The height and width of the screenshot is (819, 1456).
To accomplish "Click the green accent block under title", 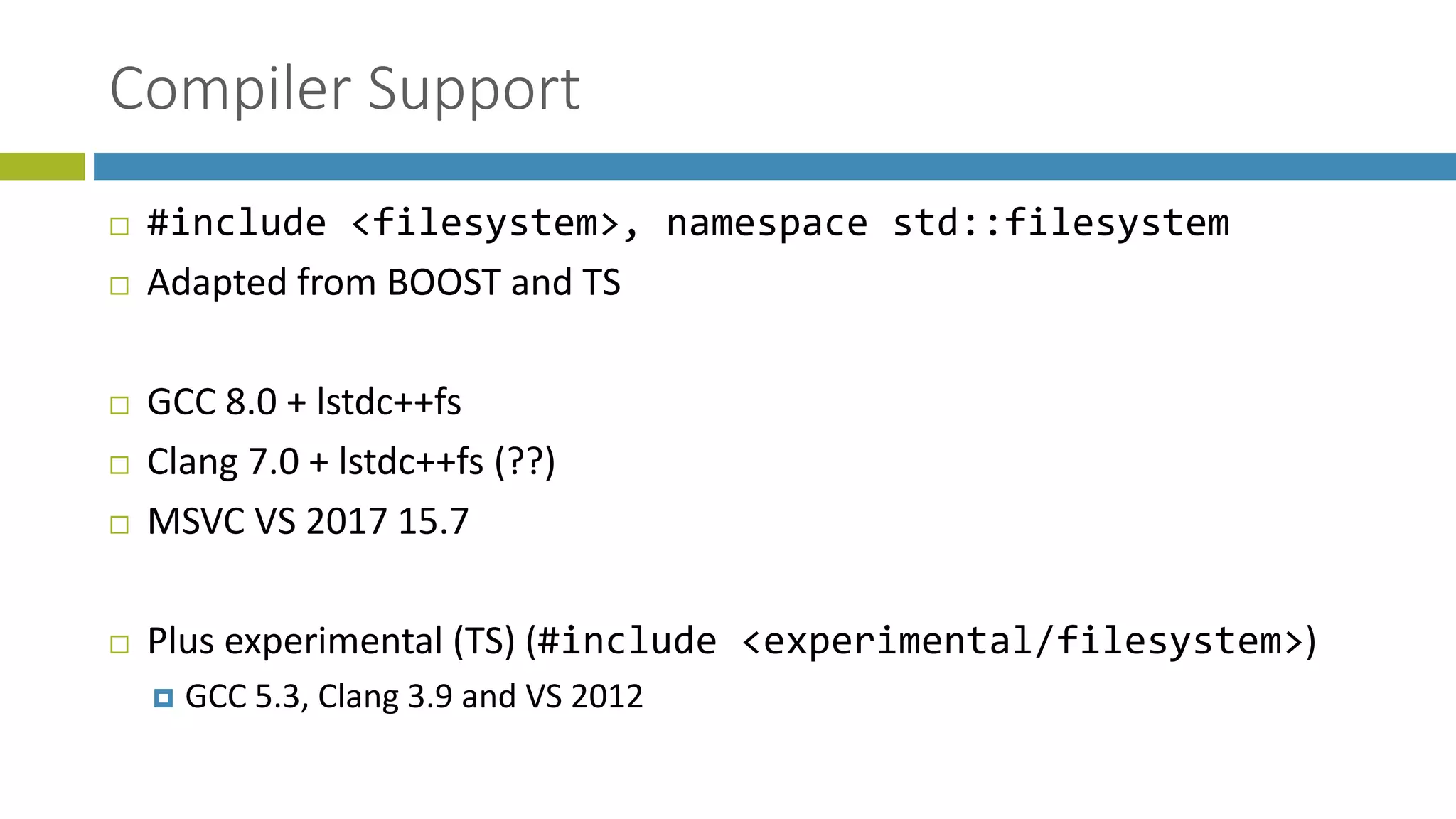I will click(x=43, y=166).
